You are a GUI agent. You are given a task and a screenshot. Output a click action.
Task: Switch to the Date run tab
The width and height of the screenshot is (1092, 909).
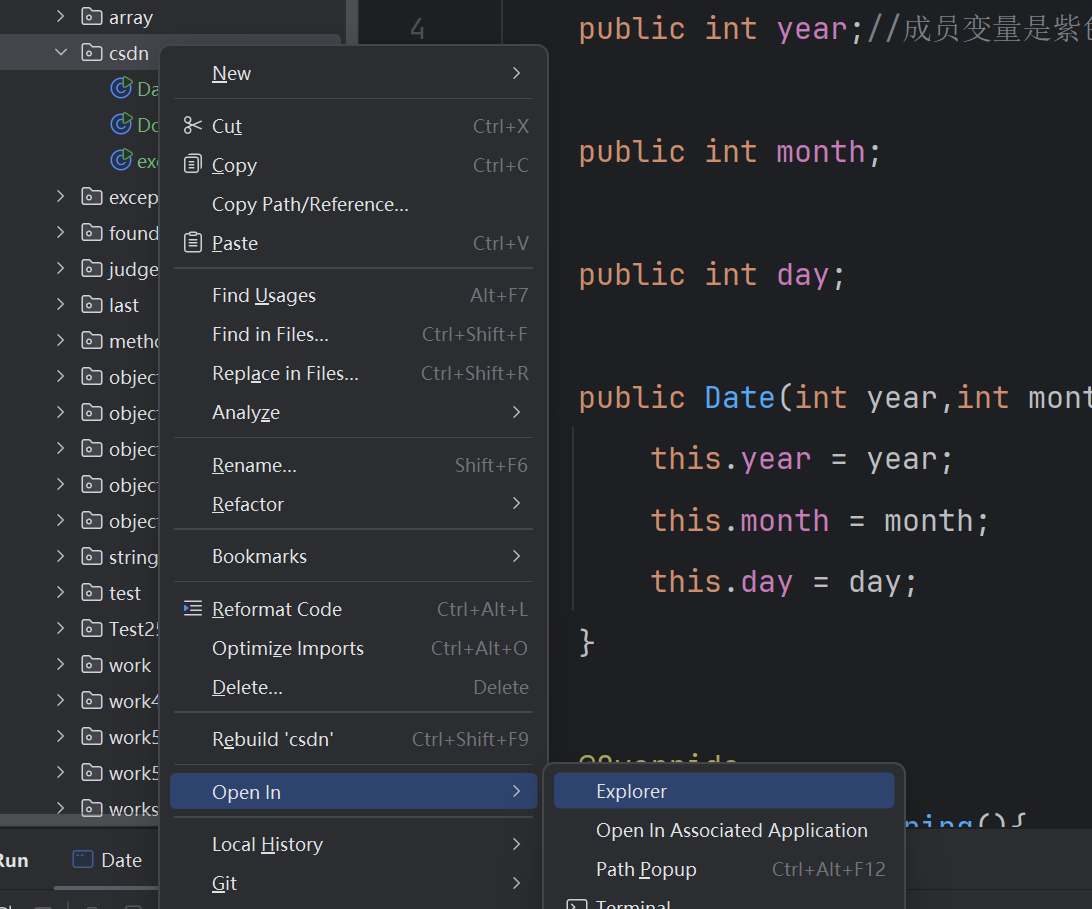point(108,860)
